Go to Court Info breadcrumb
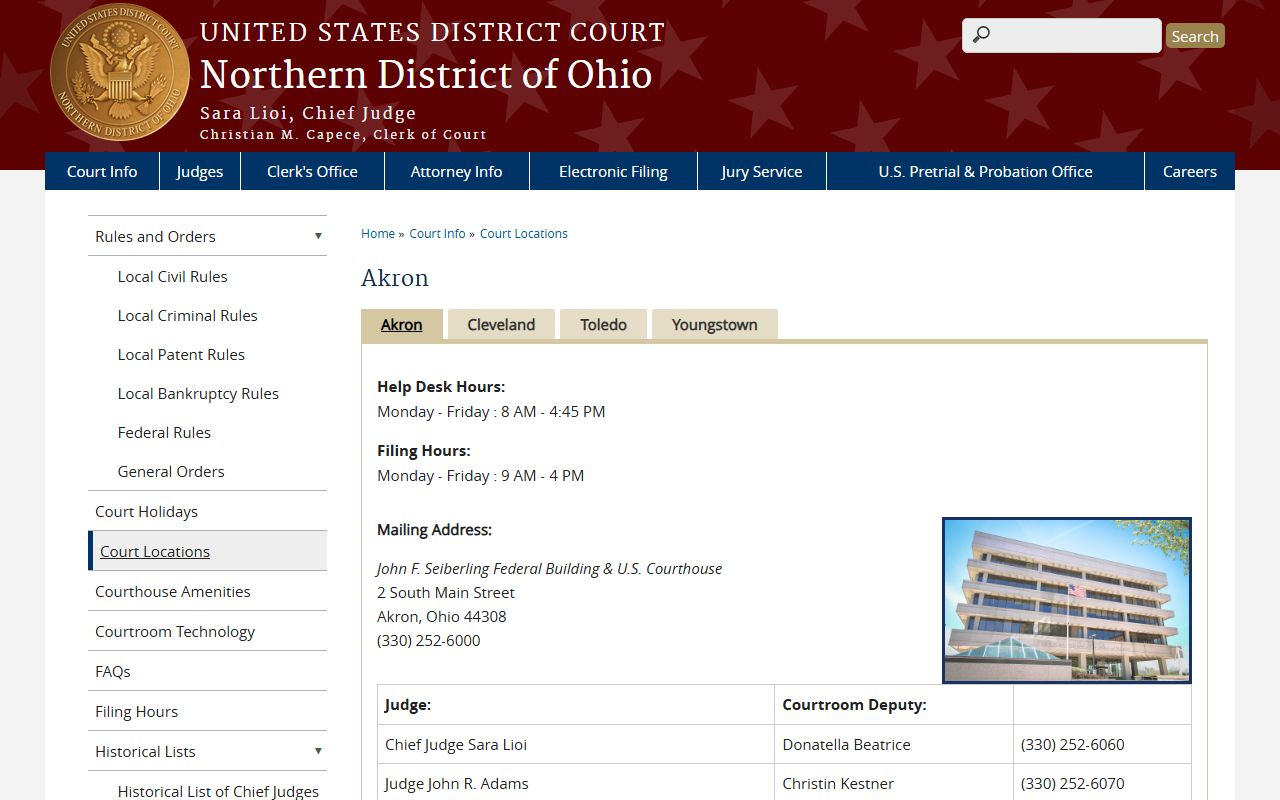Image resolution: width=1280 pixels, height=800 pixels. pos(437,233)
